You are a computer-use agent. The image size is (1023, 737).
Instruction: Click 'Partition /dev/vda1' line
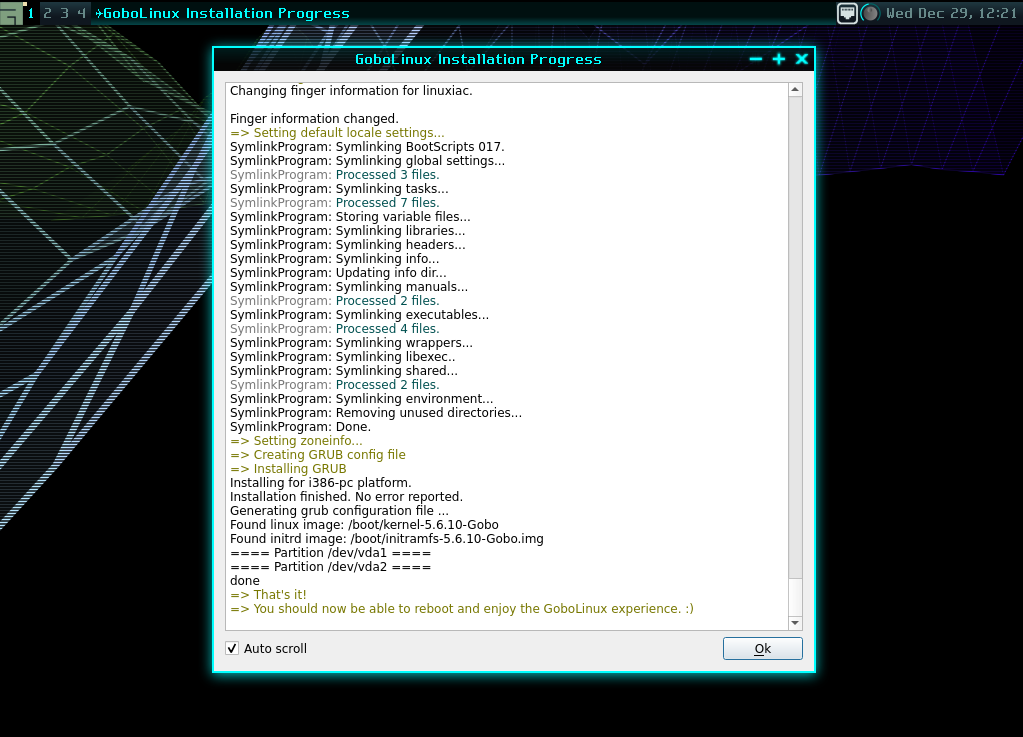330,553
